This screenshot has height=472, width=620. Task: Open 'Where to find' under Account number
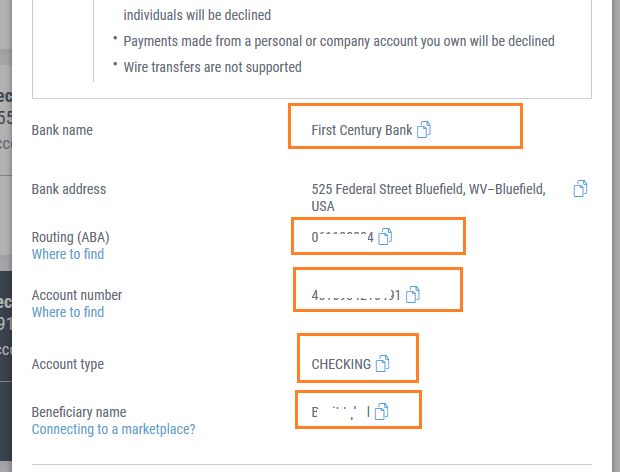[x=68, y=312]
